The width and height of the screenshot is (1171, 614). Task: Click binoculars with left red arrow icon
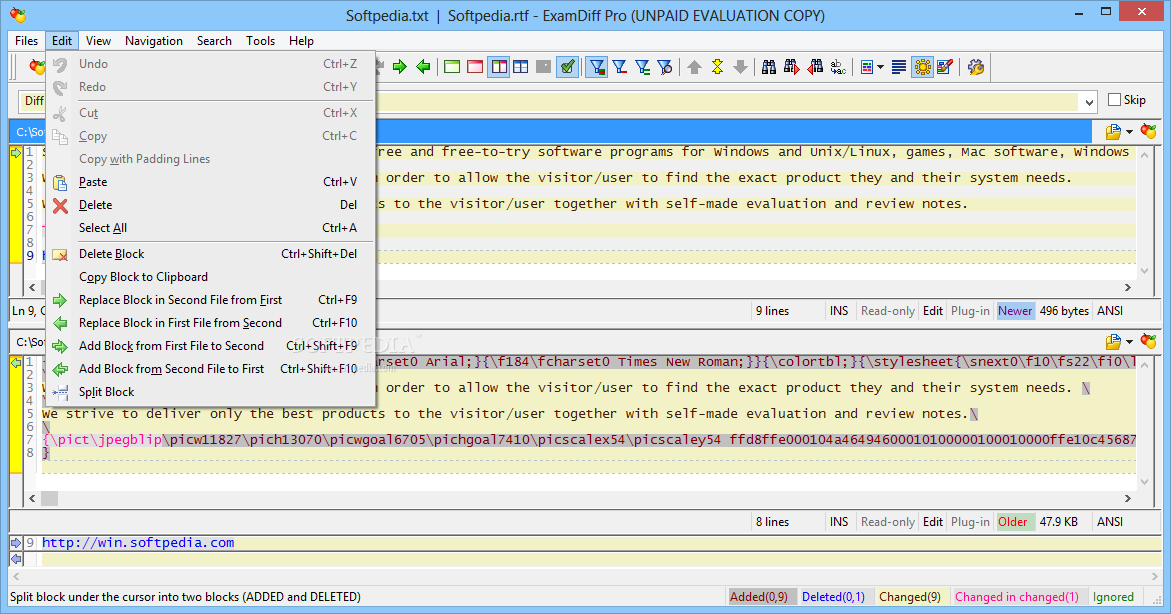(815, 67)
